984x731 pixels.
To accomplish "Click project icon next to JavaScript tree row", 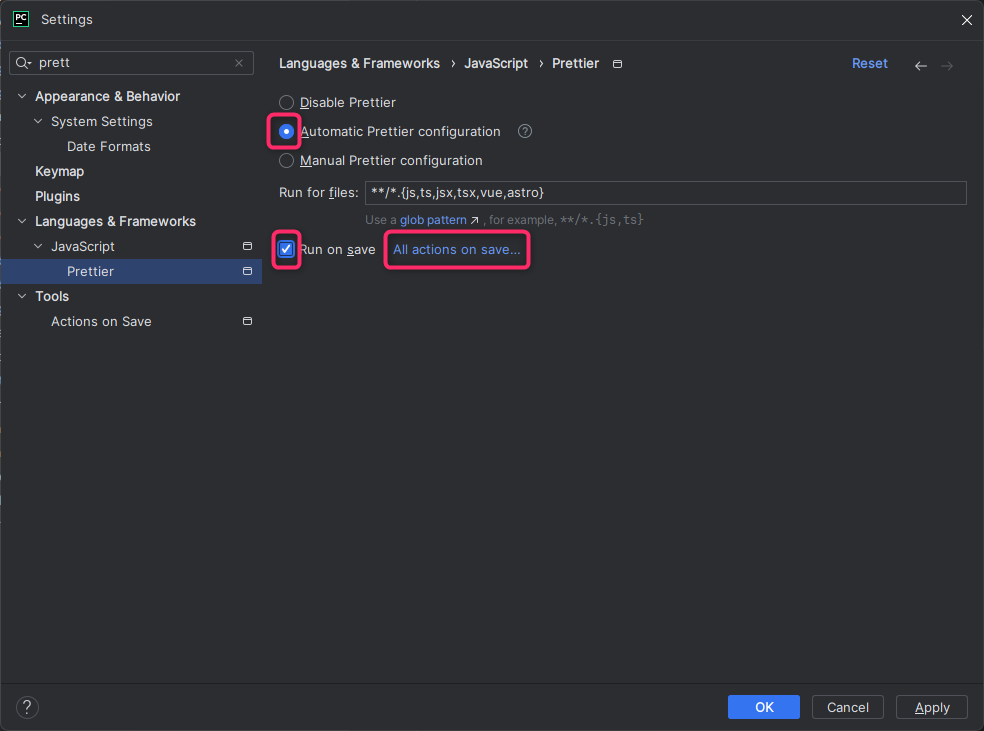I will [247, 246].
